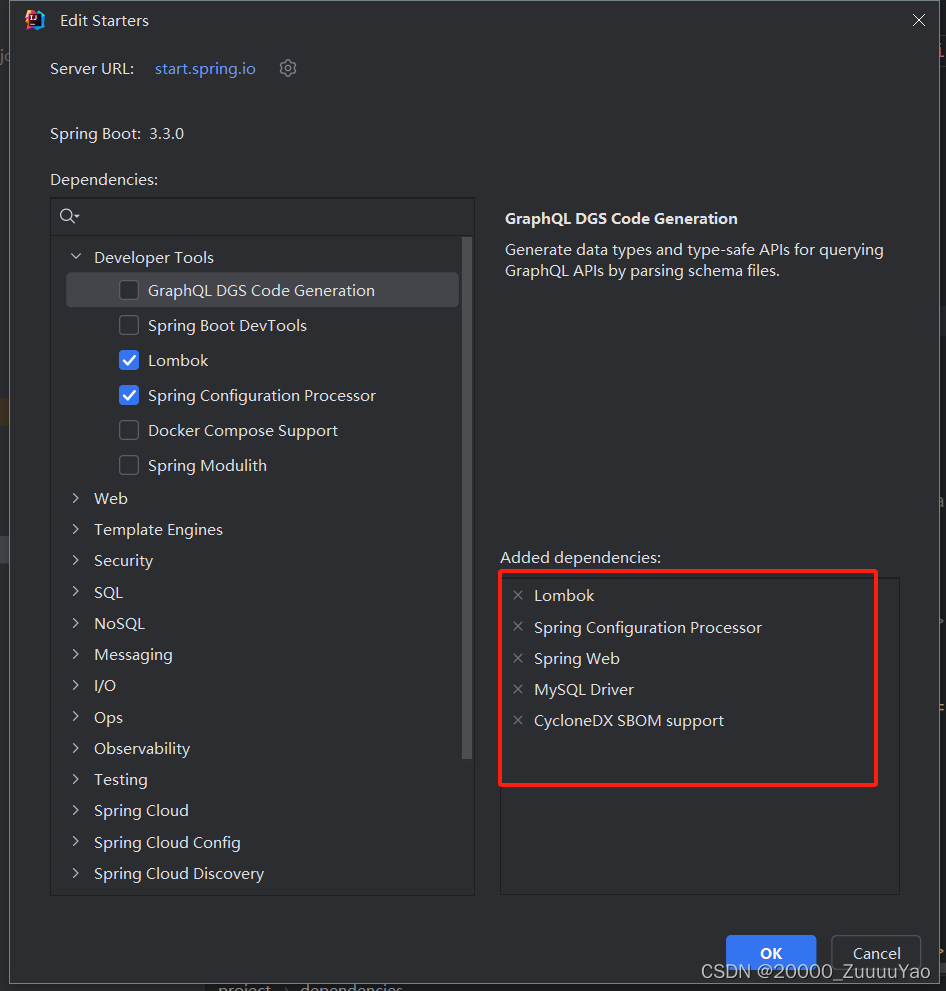The width and height of the screenshot is (946, 991).
Task: Enable Docker Compose Support checkbox
Action: click(129, 430)
